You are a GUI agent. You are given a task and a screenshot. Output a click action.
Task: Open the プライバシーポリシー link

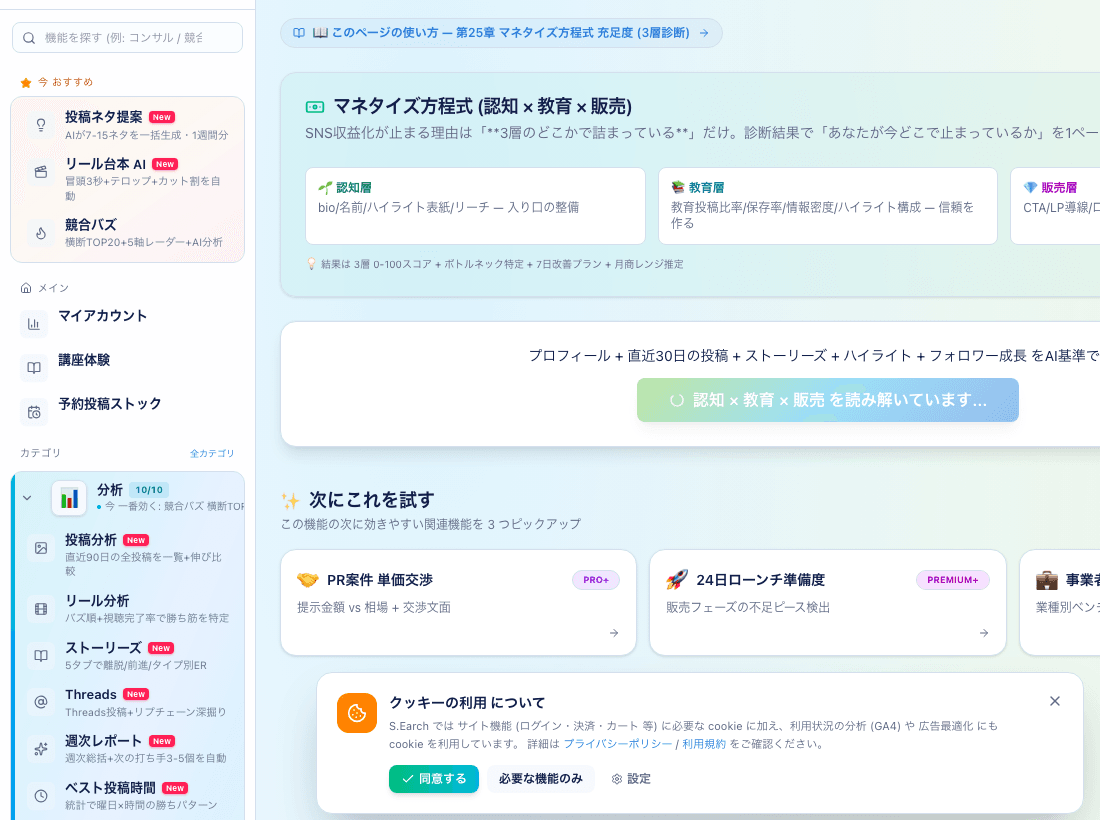click(617, 744)
